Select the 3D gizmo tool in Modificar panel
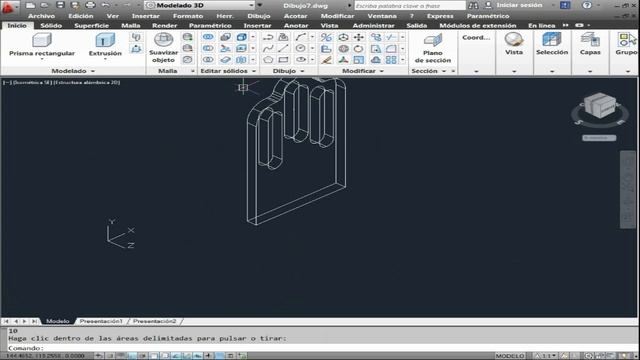The width and height of the screenshot is (640, 360). (343, 60)
